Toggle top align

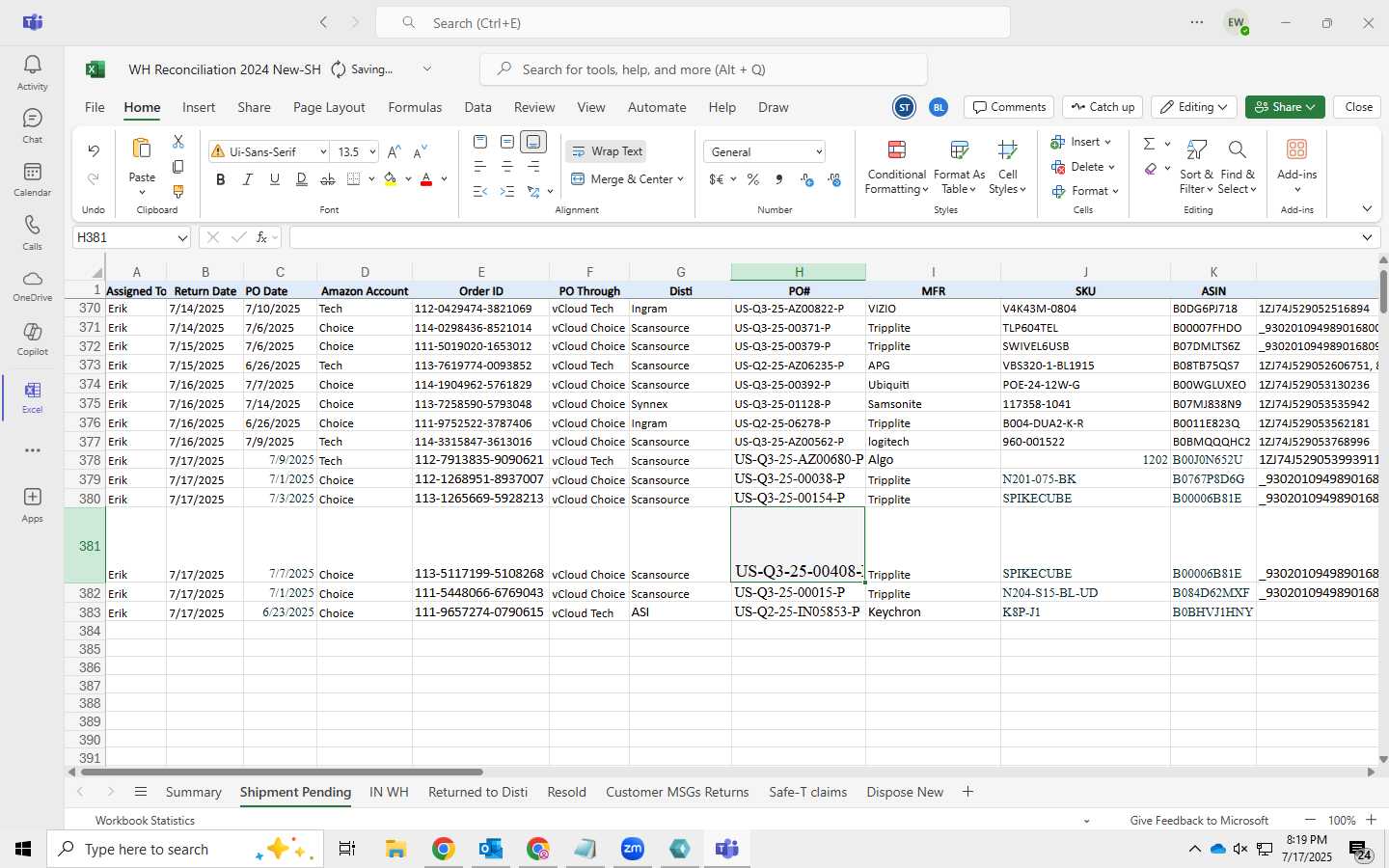(x=480, y=142)
